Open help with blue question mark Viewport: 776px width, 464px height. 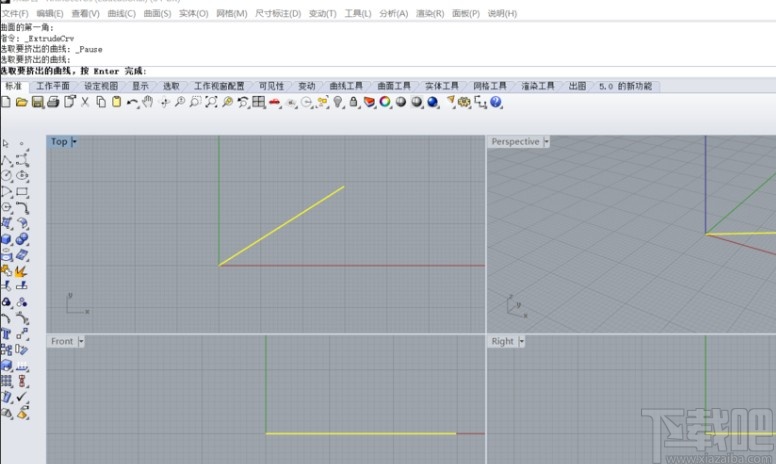point(495,102)
